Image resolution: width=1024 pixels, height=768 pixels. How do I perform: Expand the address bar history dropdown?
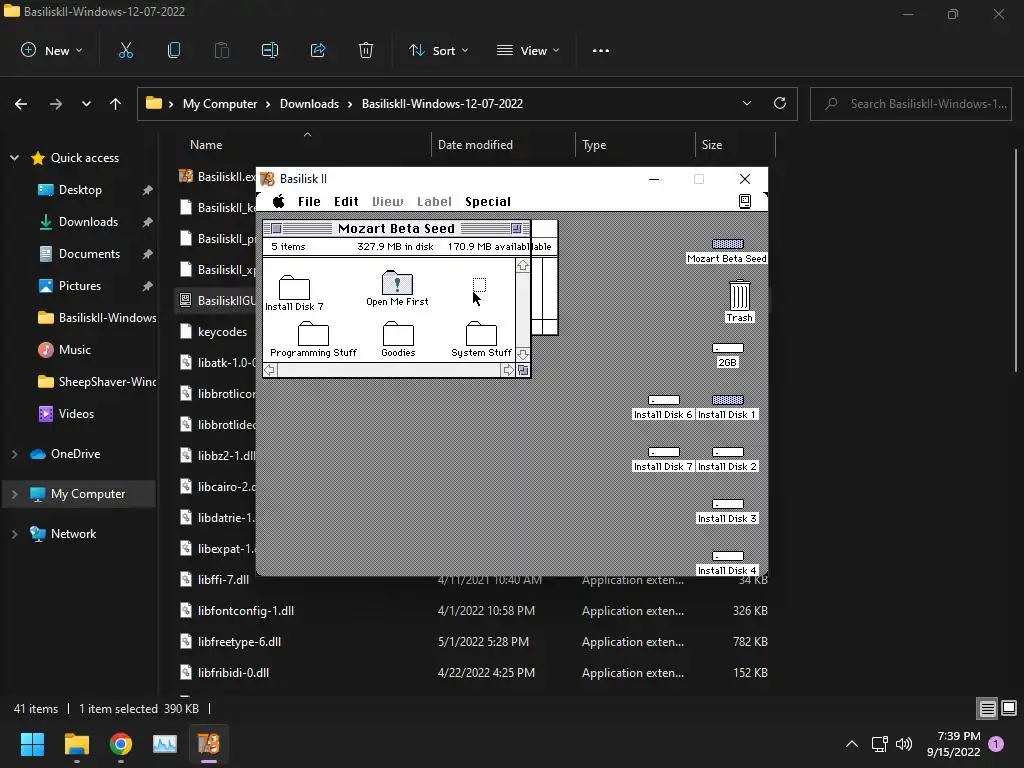746,103
